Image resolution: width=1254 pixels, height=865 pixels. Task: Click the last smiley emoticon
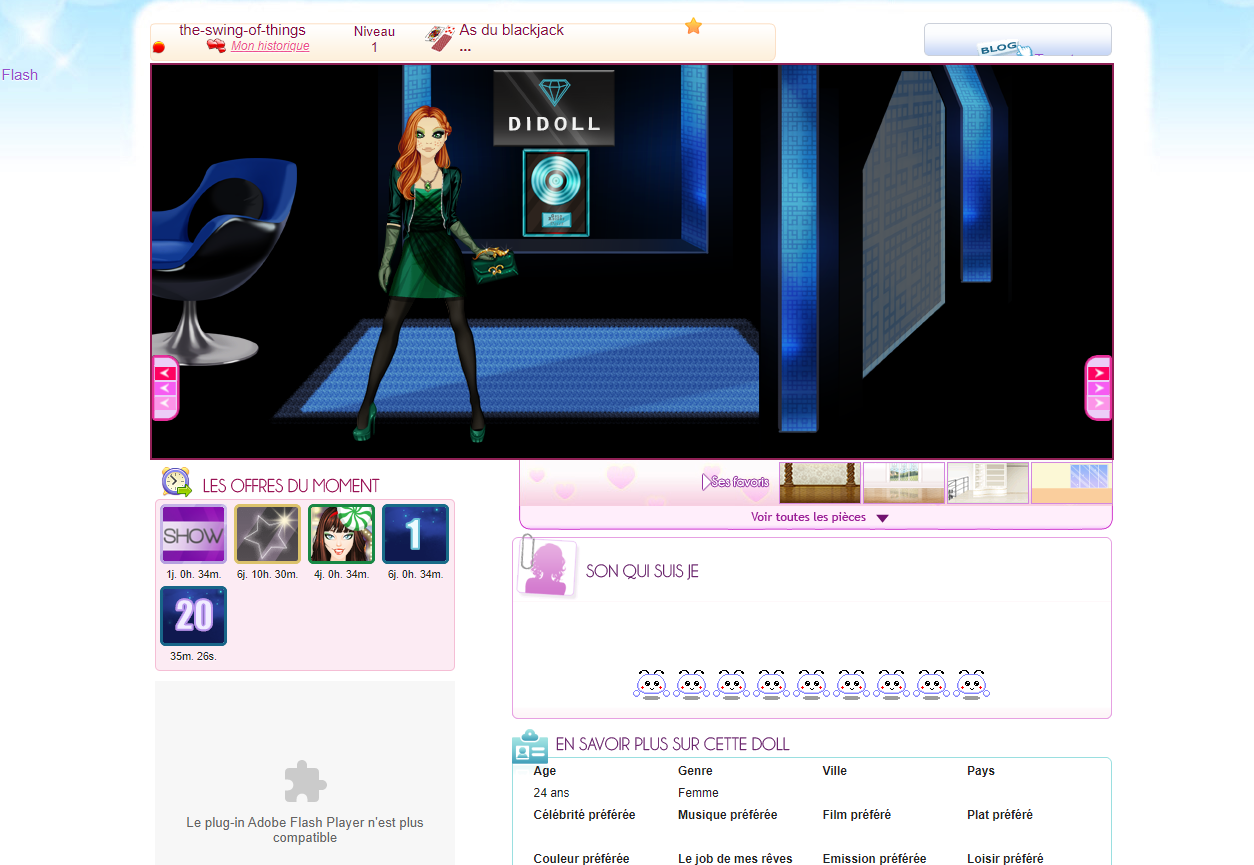971,684
